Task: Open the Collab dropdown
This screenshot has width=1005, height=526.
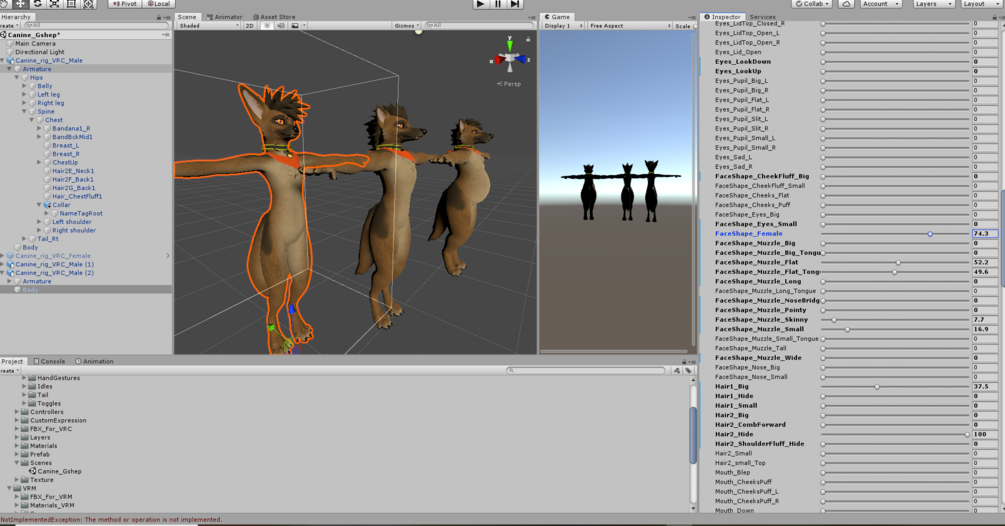Action: (x=811, y=3)
